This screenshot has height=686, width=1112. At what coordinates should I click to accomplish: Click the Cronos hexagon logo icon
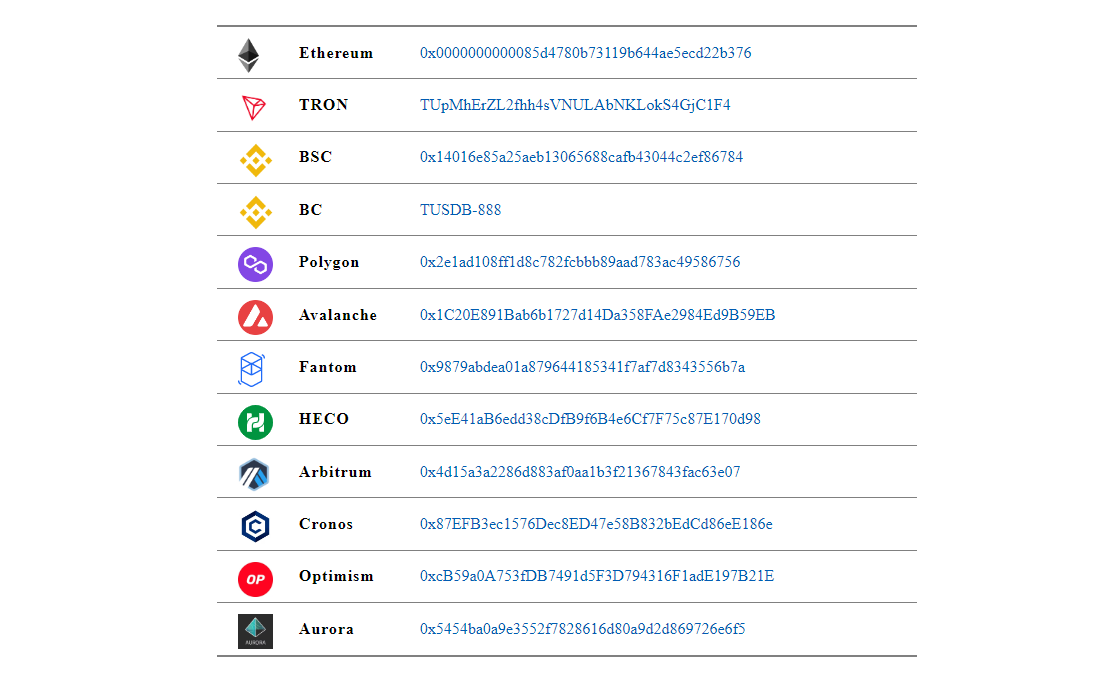point(255,526)
